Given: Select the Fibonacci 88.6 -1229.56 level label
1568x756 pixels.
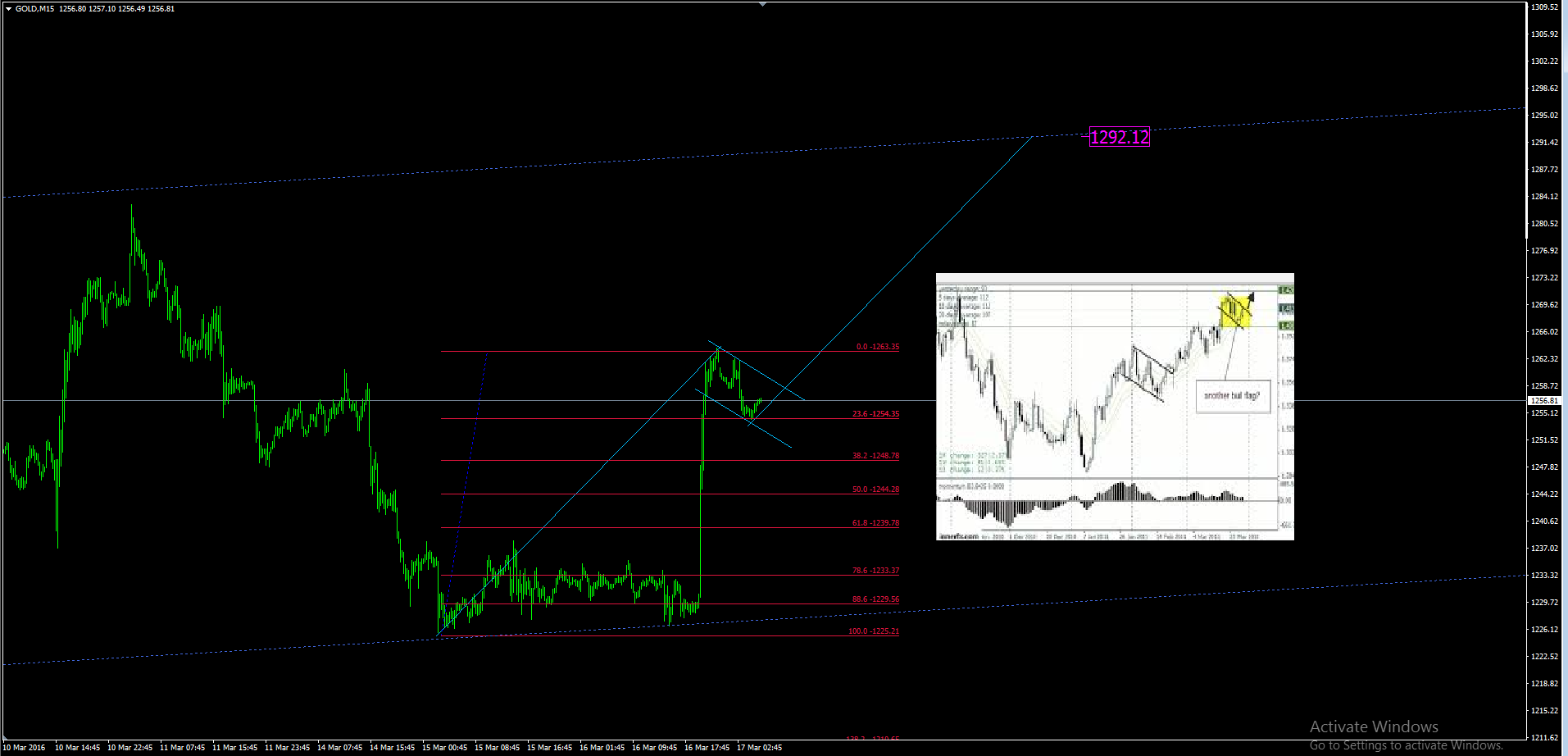Looking at the screenshot, I should pos(875,599).
